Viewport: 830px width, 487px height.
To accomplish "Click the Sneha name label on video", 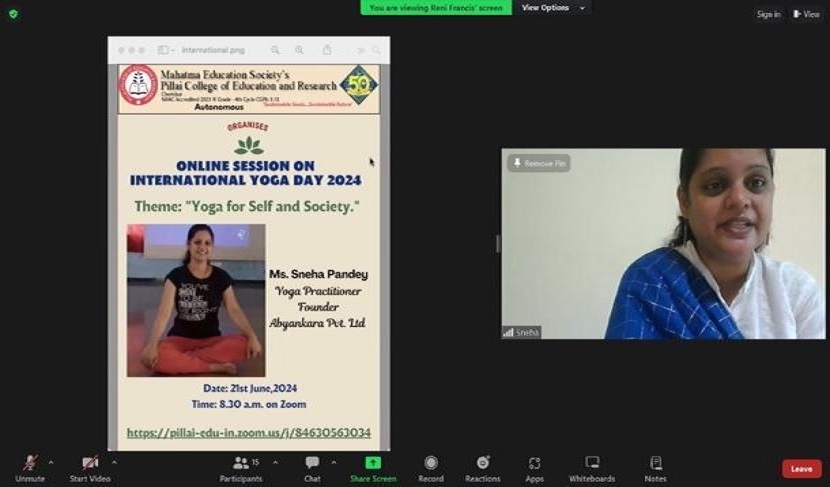I will [x=521, y=332].
